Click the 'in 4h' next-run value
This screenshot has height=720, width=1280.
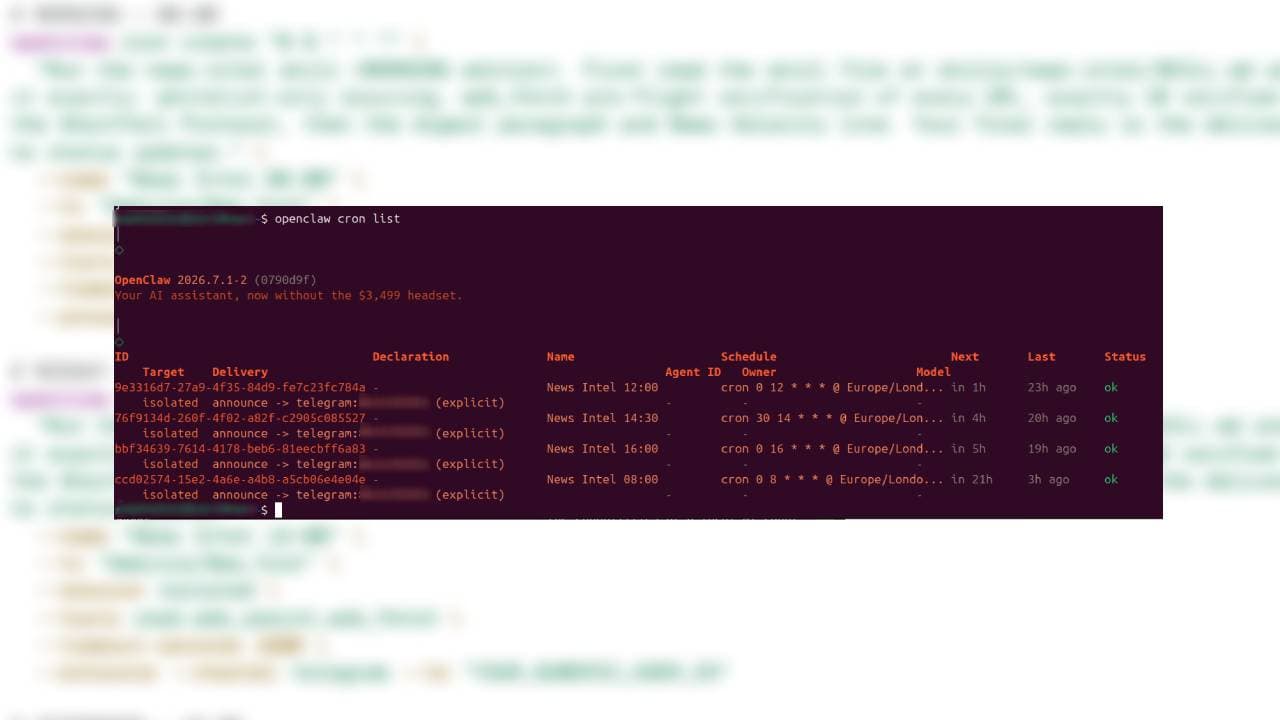968,418
